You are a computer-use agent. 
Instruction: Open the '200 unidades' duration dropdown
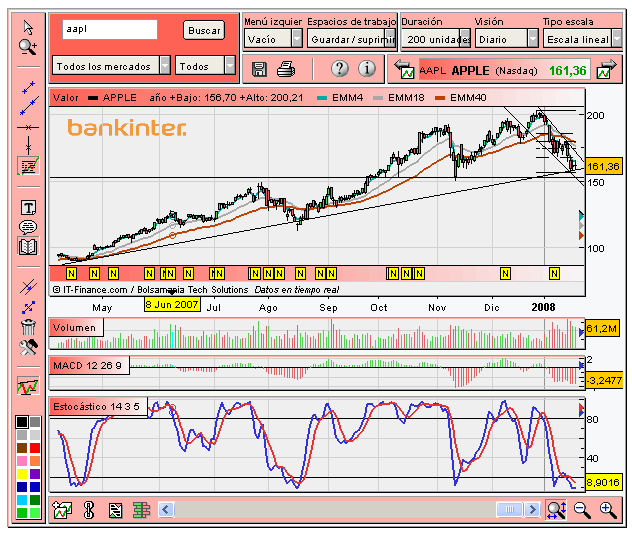pos(436,39)
